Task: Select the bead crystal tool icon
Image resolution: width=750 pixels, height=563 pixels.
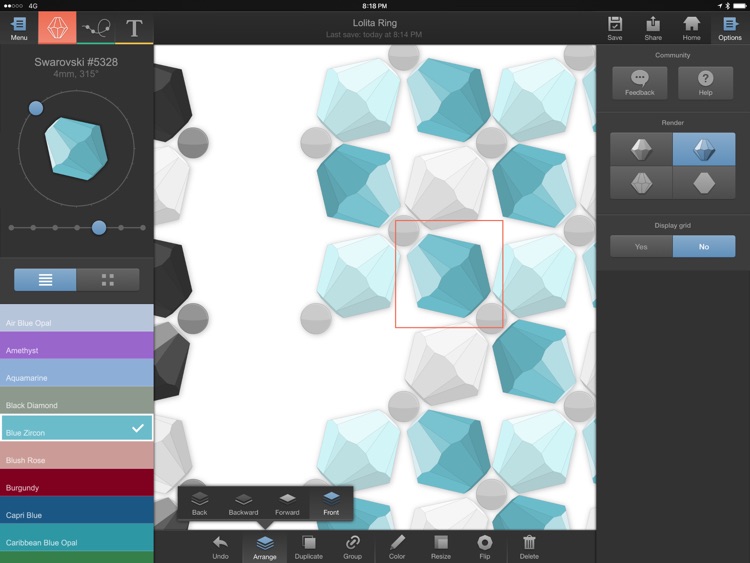Action: coord(57,28)
